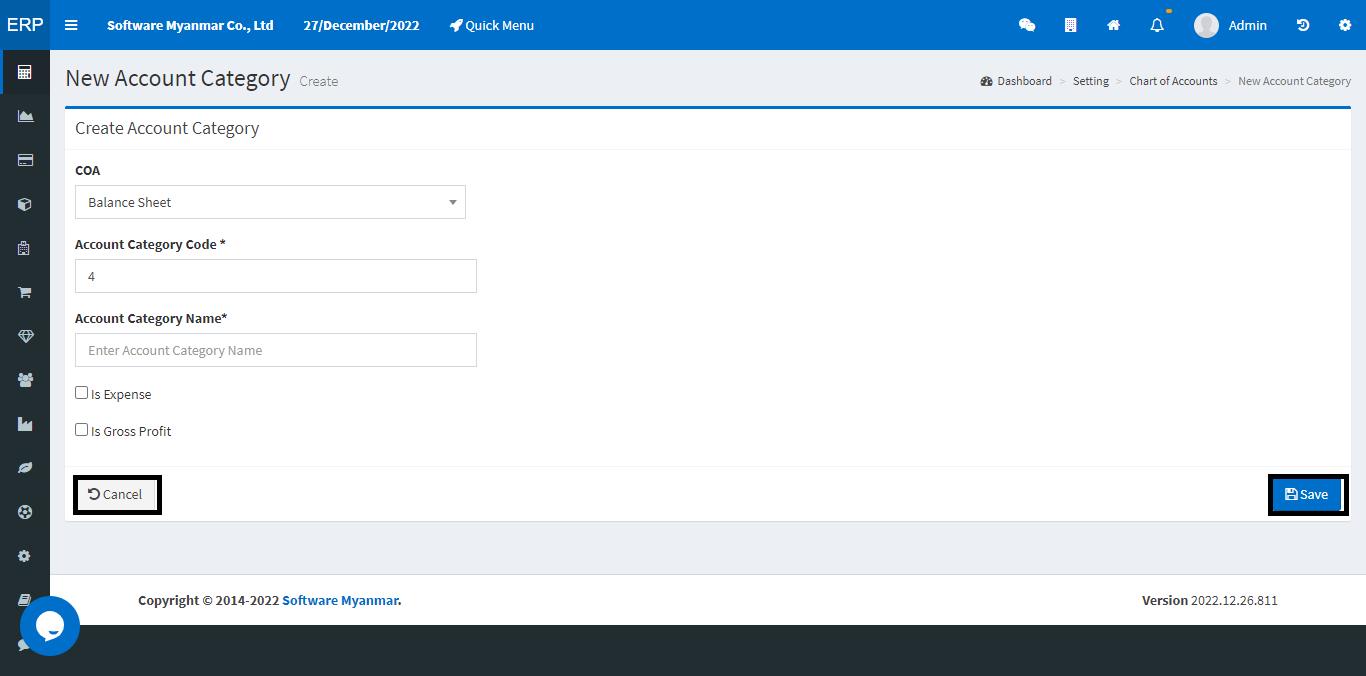Open the clipboard icon module in sidebar

pos(25,248)
